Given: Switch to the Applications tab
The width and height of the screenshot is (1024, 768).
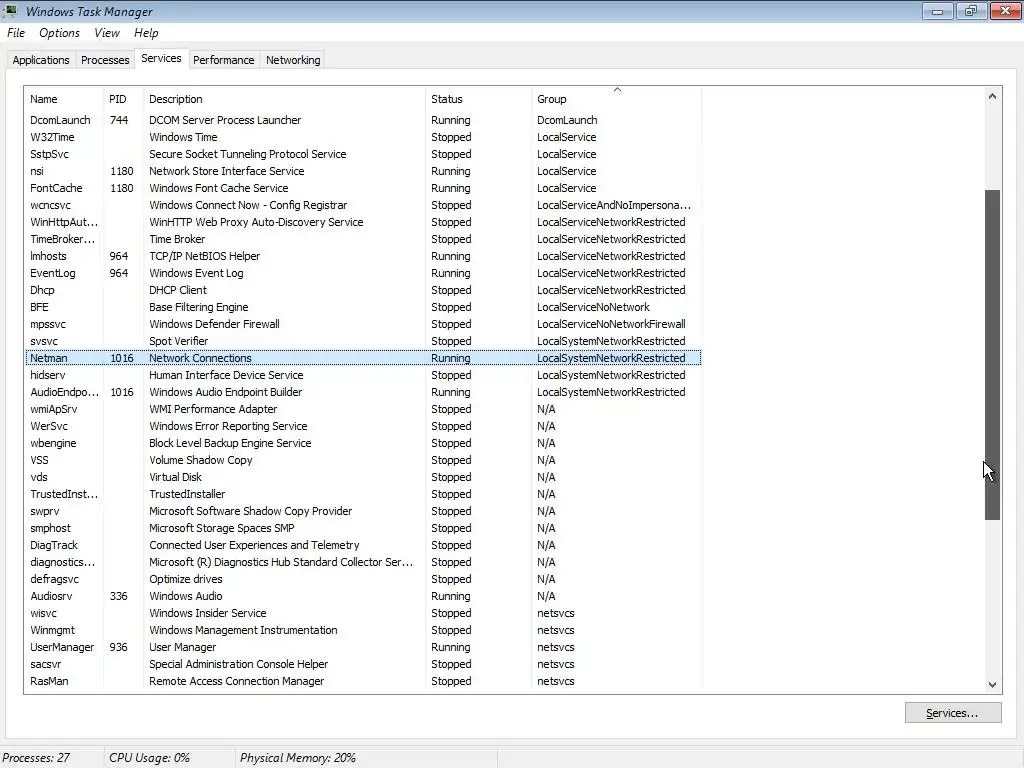Looking at the screenshot, I should tap(40, 60).
